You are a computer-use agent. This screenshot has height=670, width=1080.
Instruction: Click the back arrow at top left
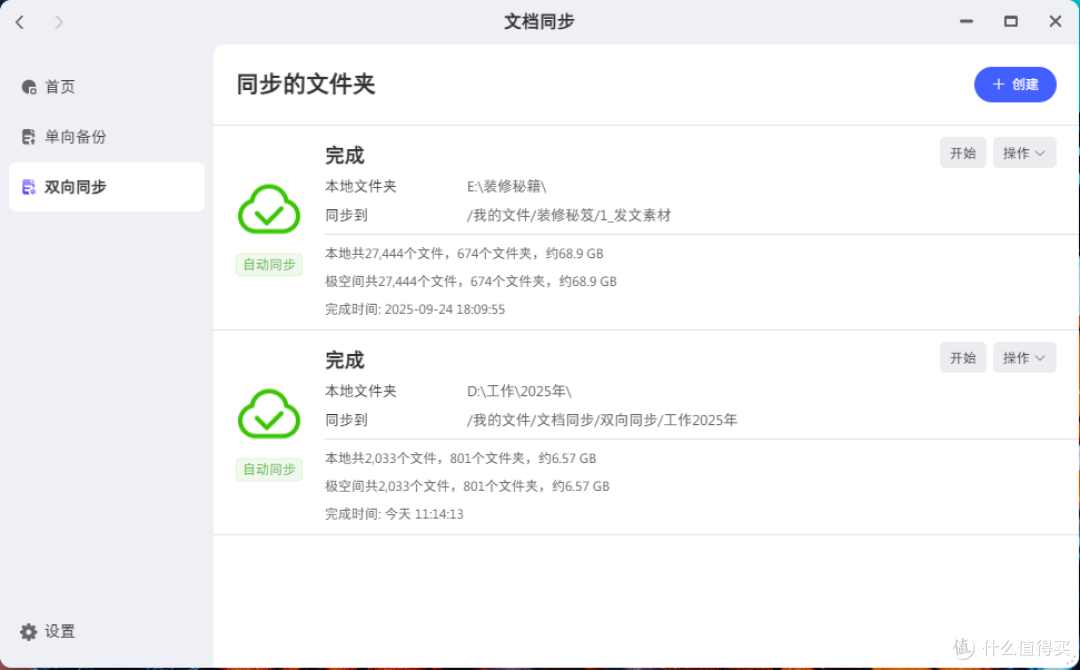pos(19,21)
